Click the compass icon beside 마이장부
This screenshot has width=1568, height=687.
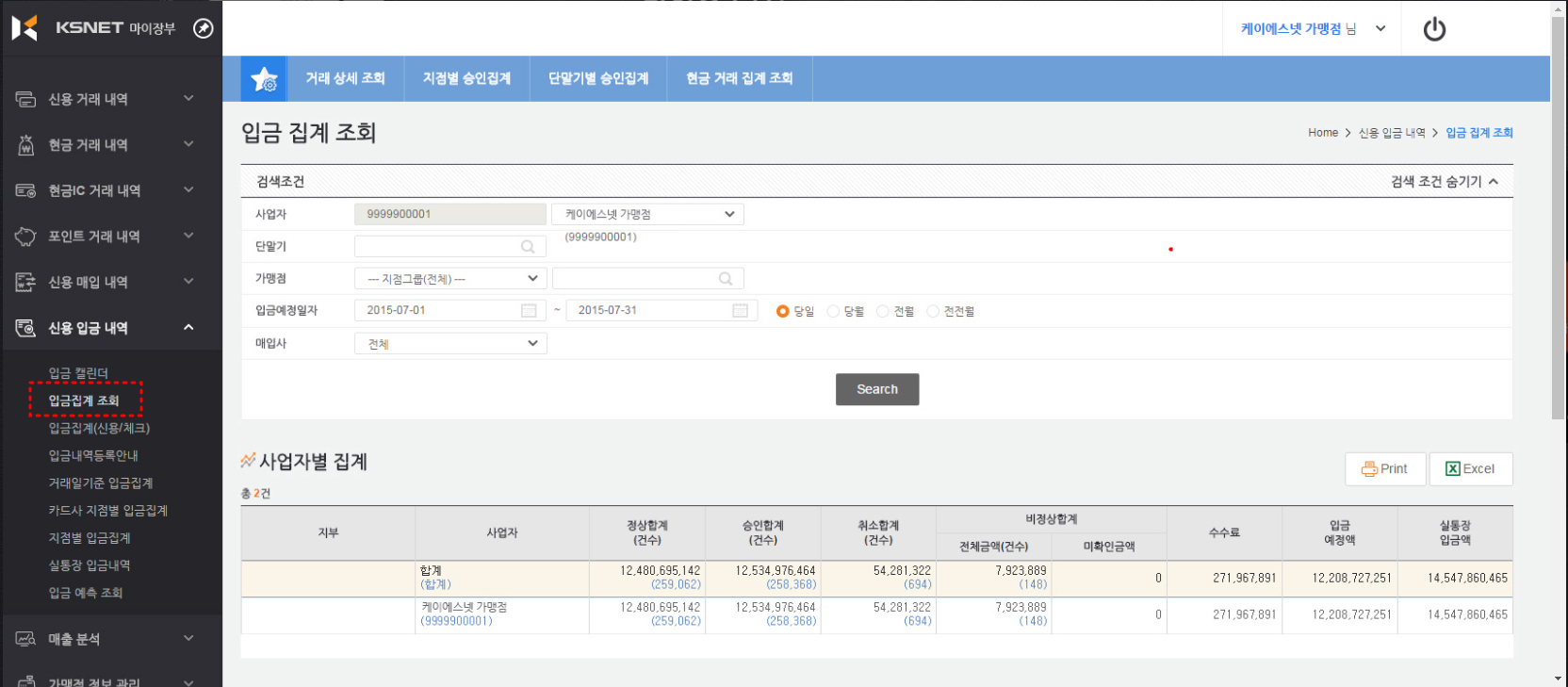[203, 28]
